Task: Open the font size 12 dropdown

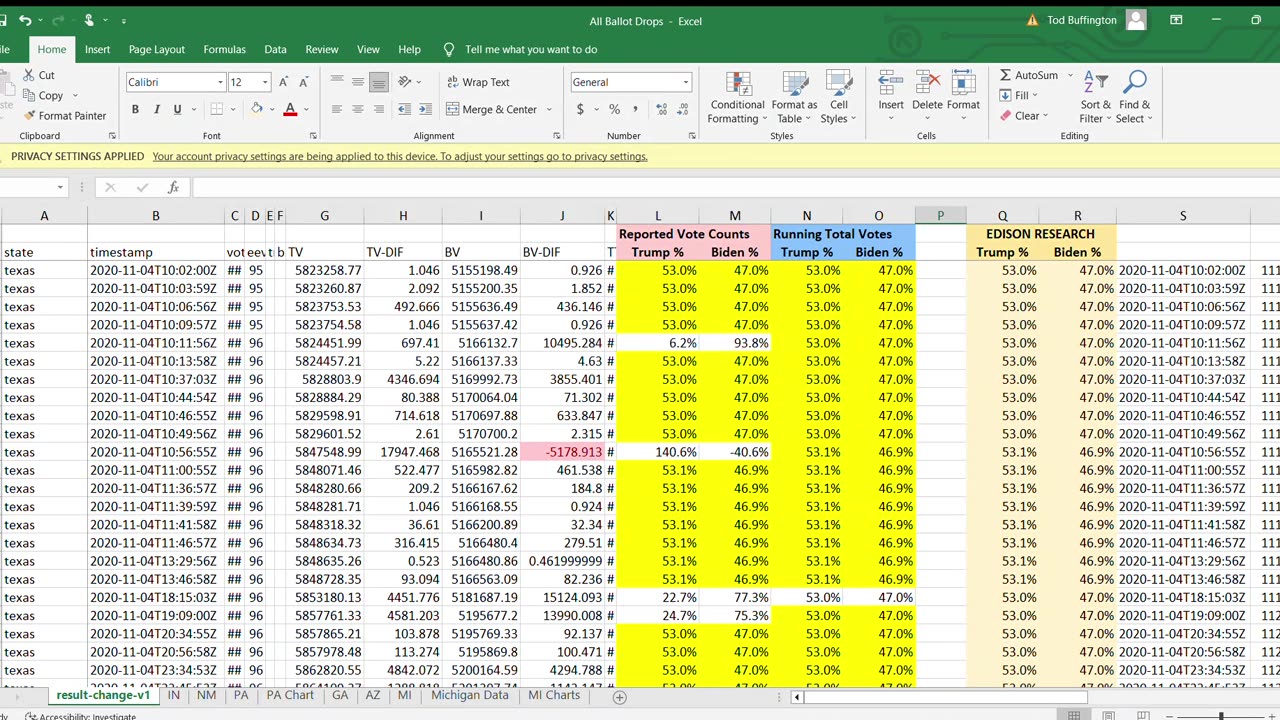Action: (265, 82)
